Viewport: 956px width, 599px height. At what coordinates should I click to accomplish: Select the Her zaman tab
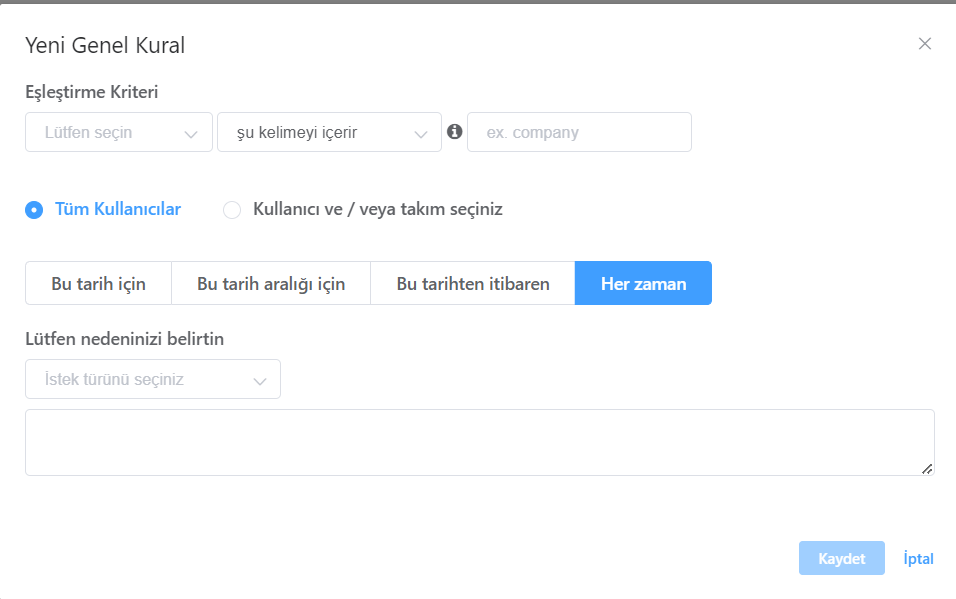click(x=643, y=283)
